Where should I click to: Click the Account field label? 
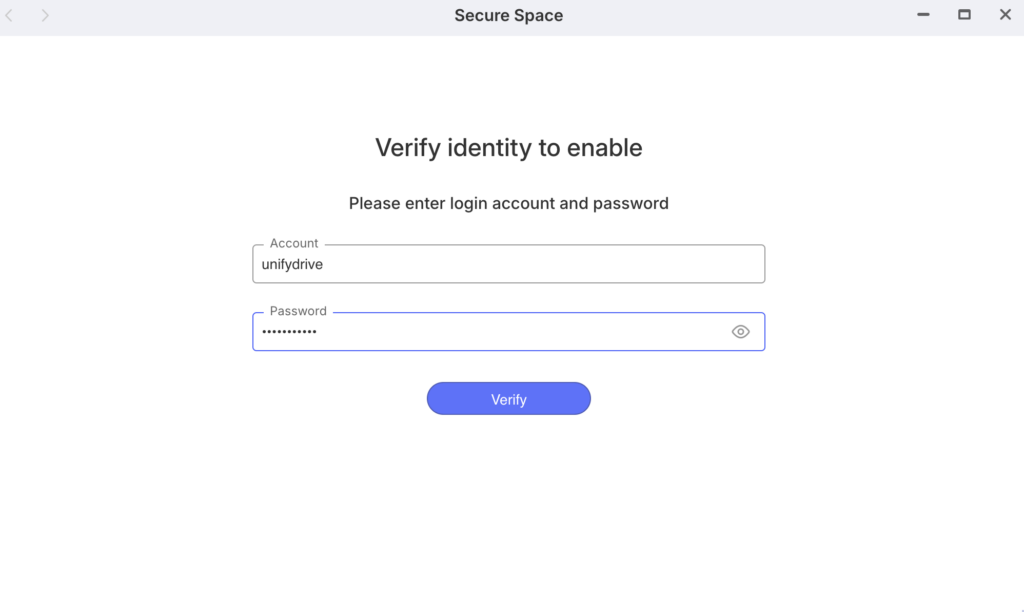[x=294, y=243]
